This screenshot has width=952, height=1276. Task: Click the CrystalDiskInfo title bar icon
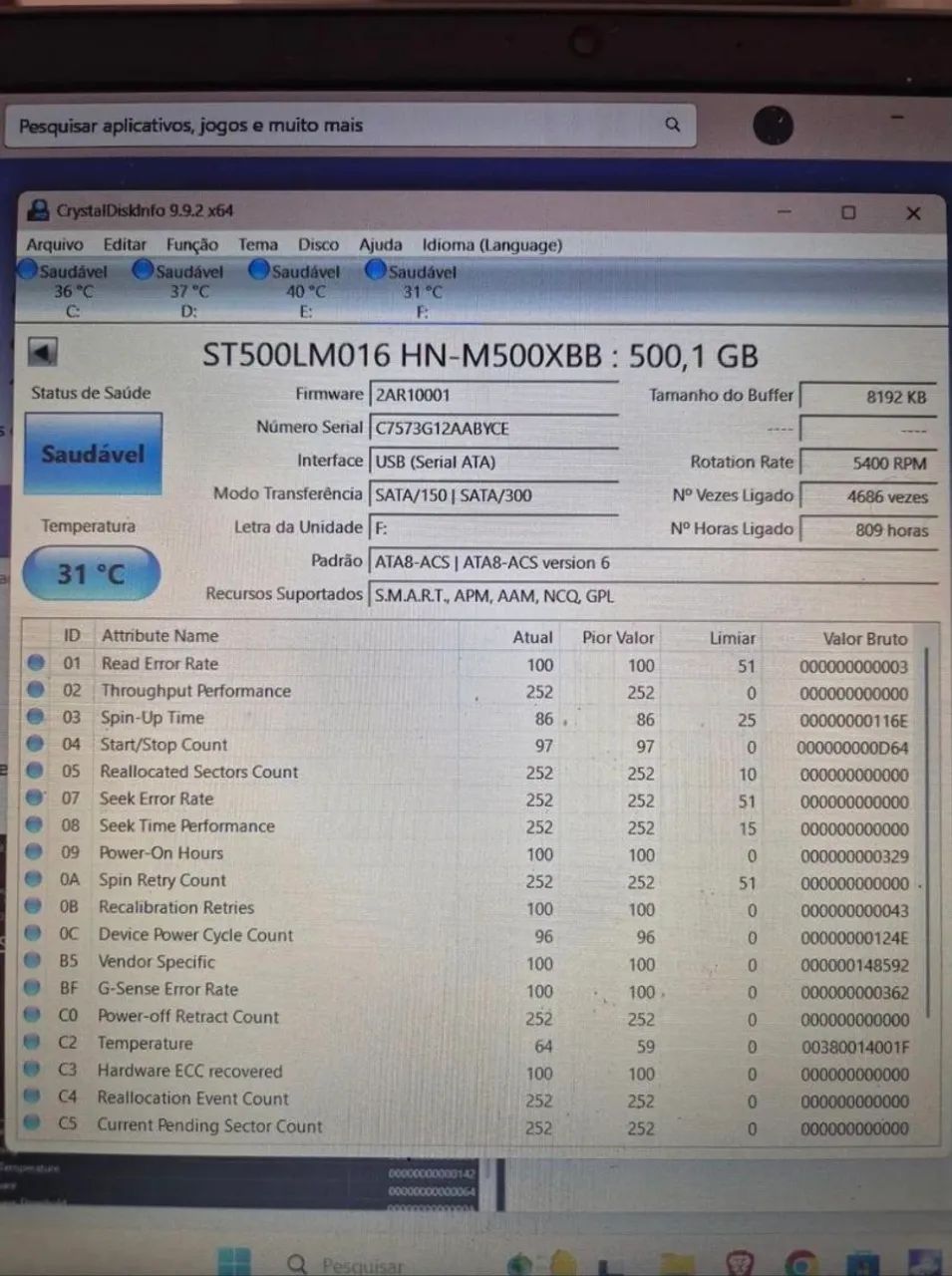pos(38,210)
